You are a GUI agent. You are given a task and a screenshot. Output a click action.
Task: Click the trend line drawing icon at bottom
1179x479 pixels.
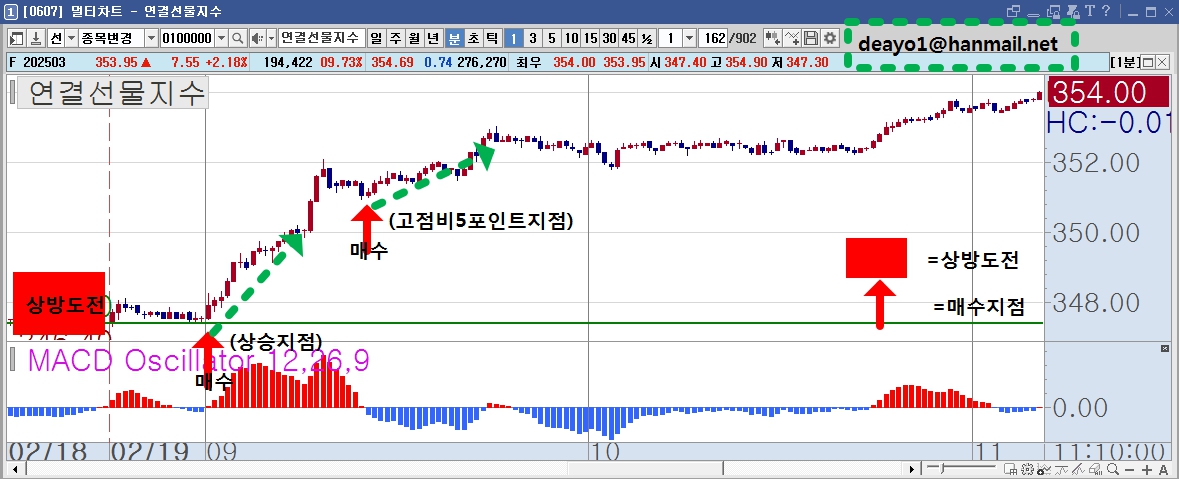1078,469
